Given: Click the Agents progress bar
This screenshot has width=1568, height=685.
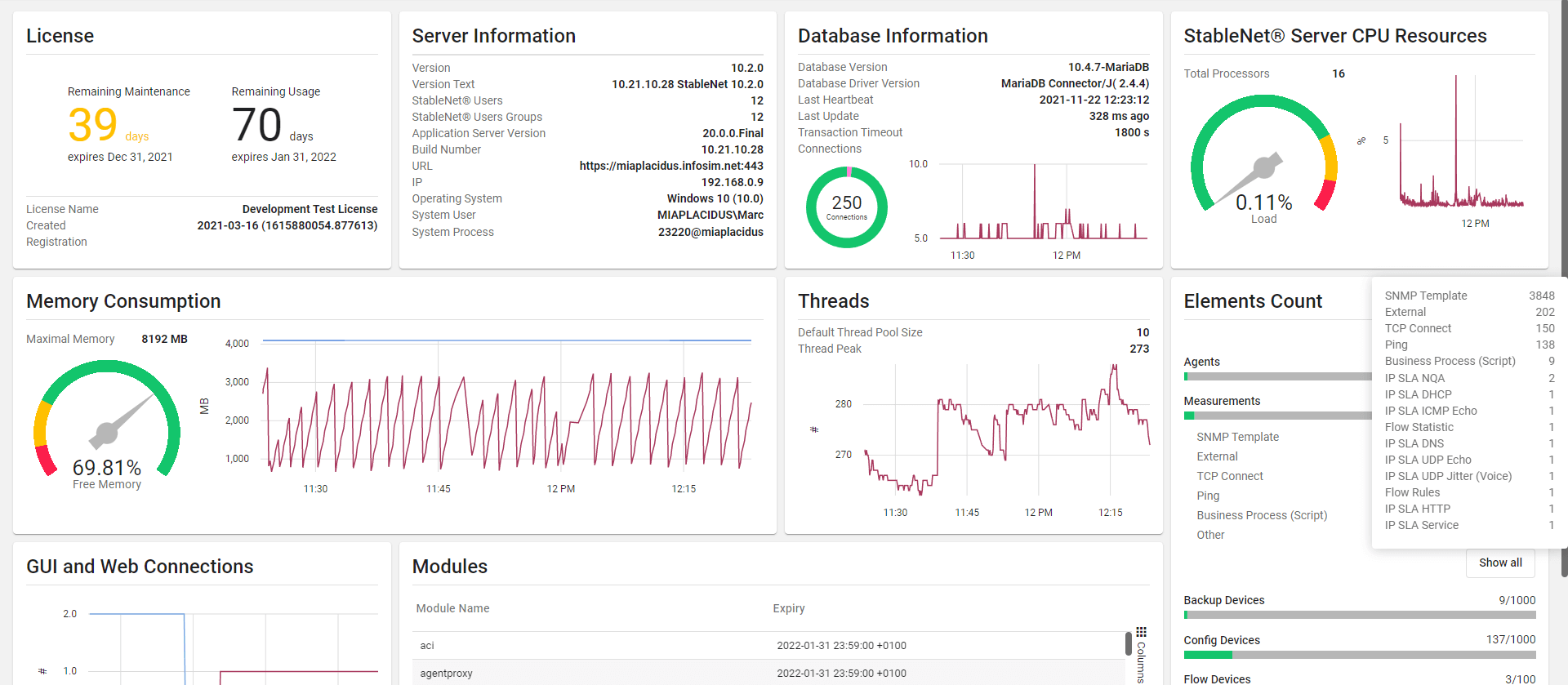Looking at the screenshot, I should click(1278, 376).
